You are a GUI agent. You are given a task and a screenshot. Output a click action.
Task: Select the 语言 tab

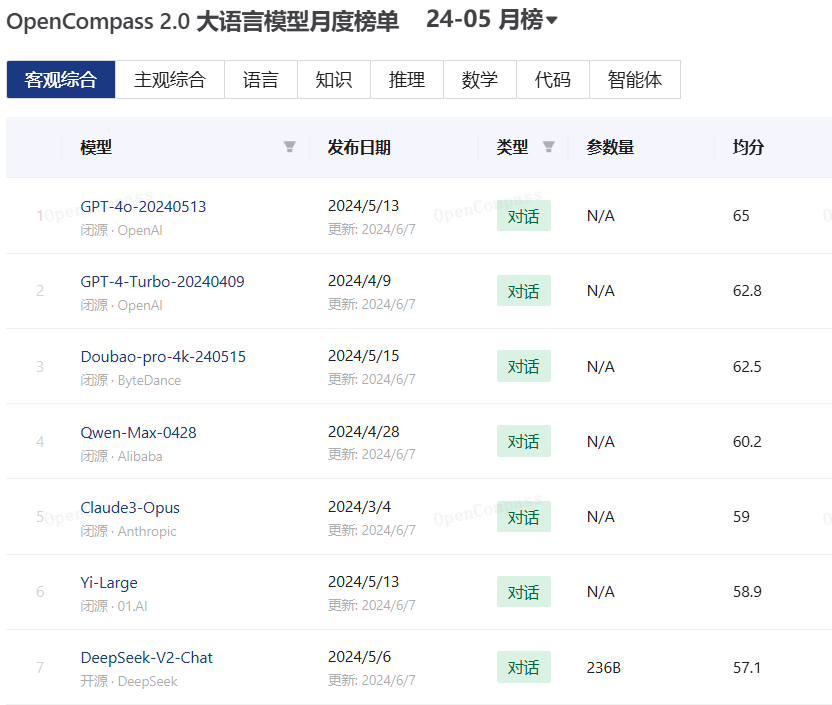(261, 80)
